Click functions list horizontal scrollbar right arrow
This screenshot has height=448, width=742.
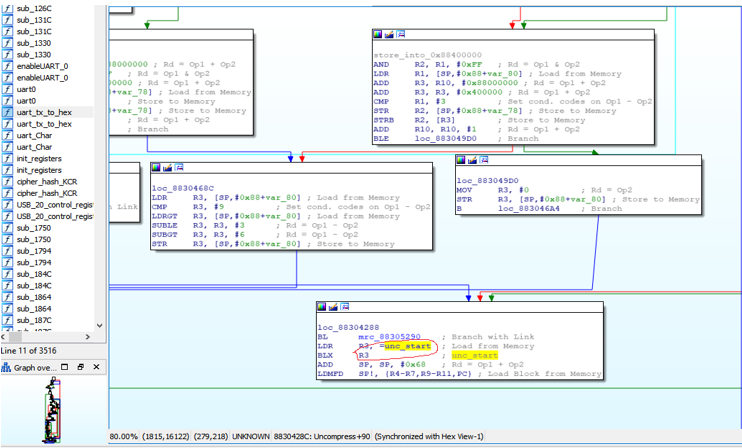(x=88, y=337)
